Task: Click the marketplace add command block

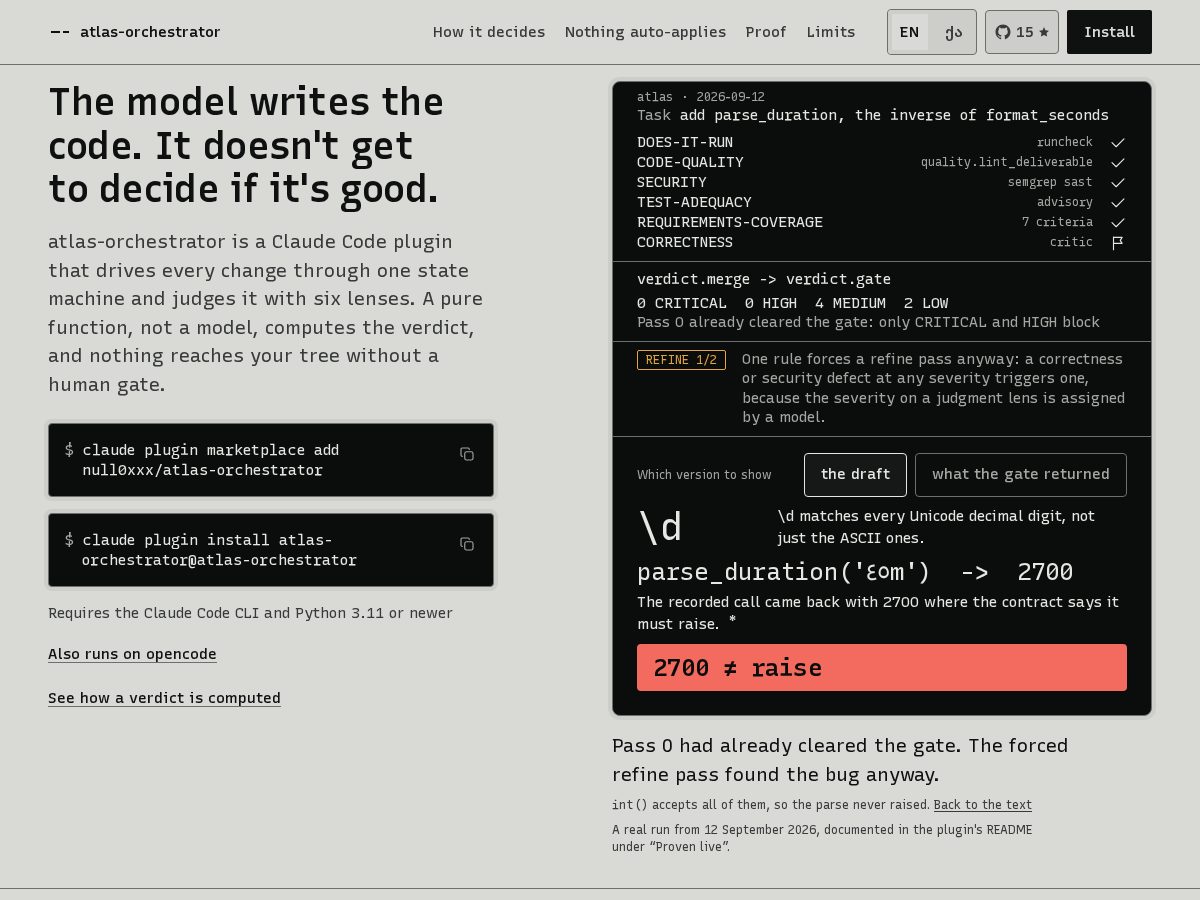Action: click(x=271, y=460)
